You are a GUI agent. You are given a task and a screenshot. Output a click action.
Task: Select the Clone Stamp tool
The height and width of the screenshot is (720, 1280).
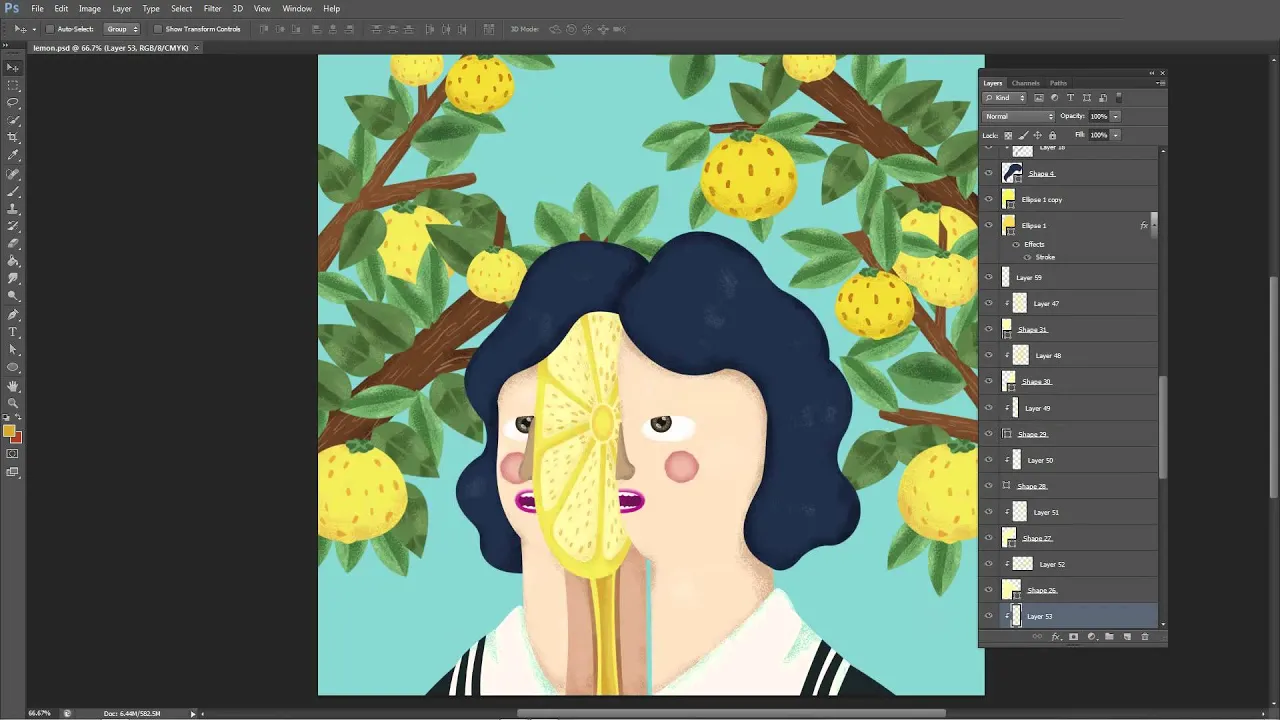13,209
